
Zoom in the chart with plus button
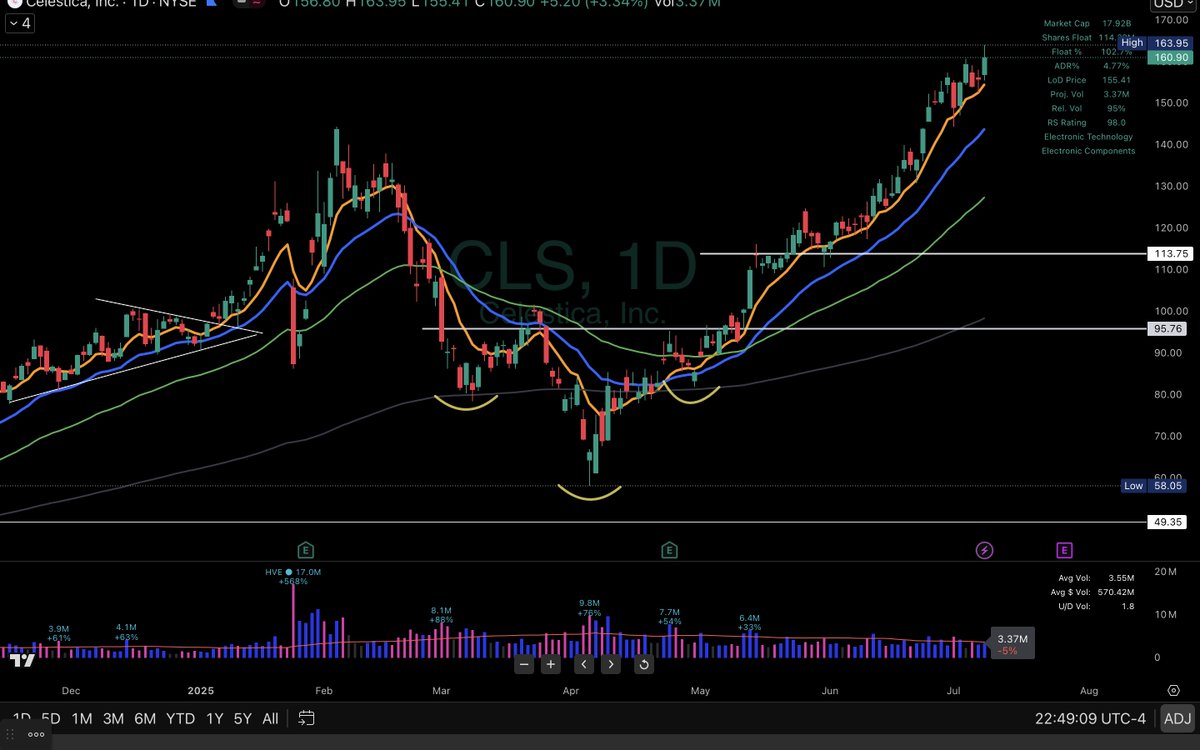[x=550, y=664]
